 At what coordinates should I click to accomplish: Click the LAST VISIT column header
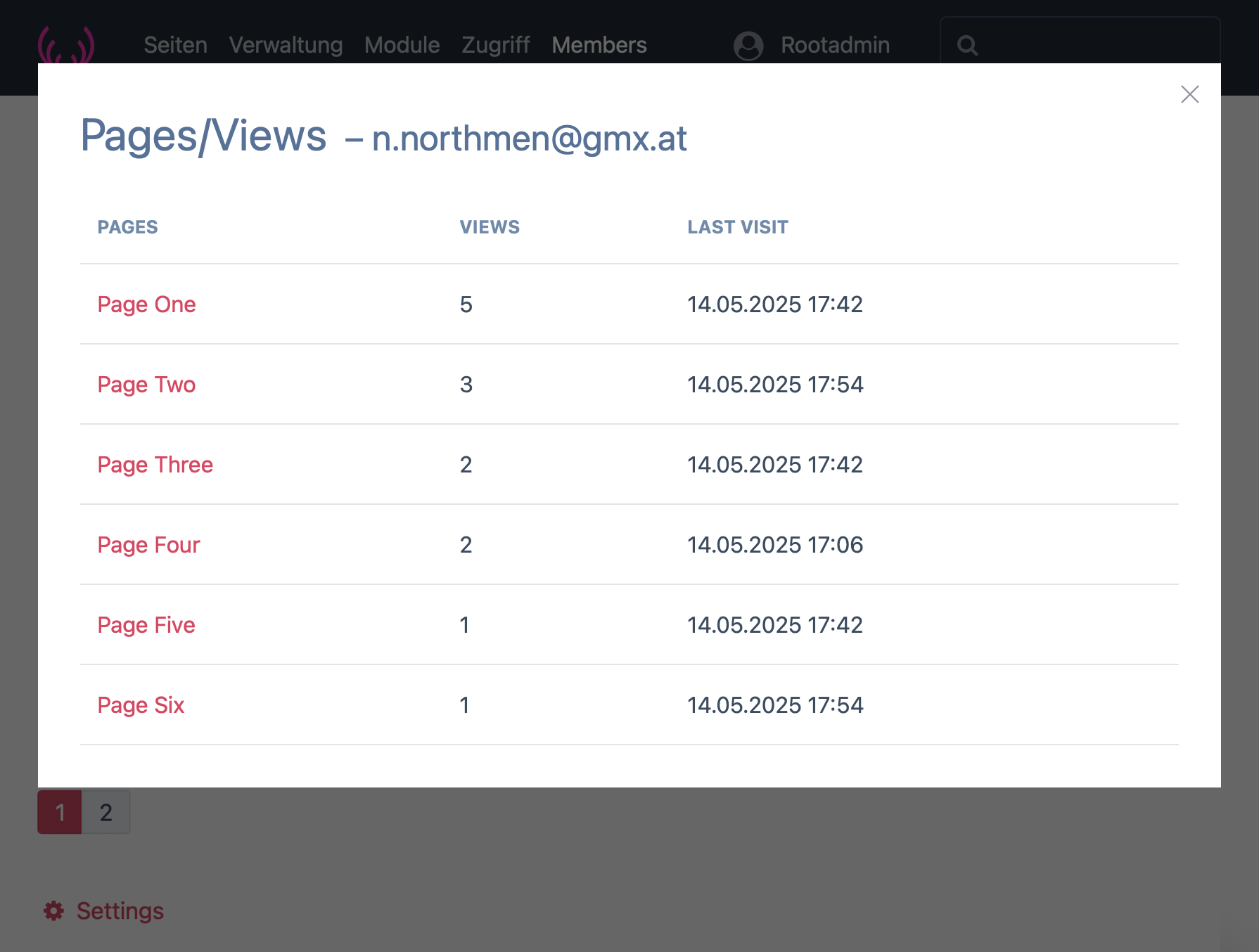pyautogui.click(x=738, y=227)
